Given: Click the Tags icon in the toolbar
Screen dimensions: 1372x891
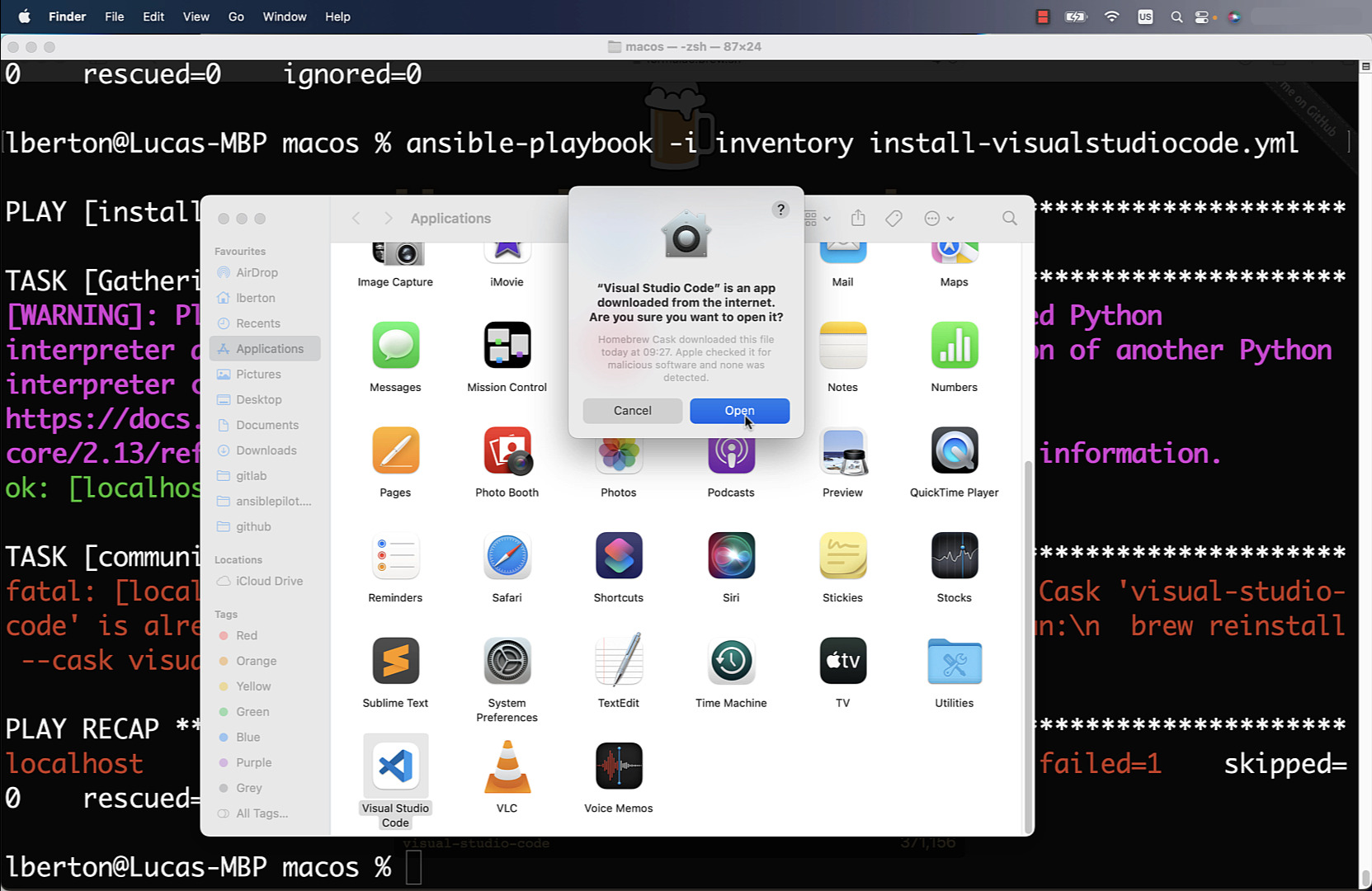Looking at the screenshot, I should pos(893,218).
